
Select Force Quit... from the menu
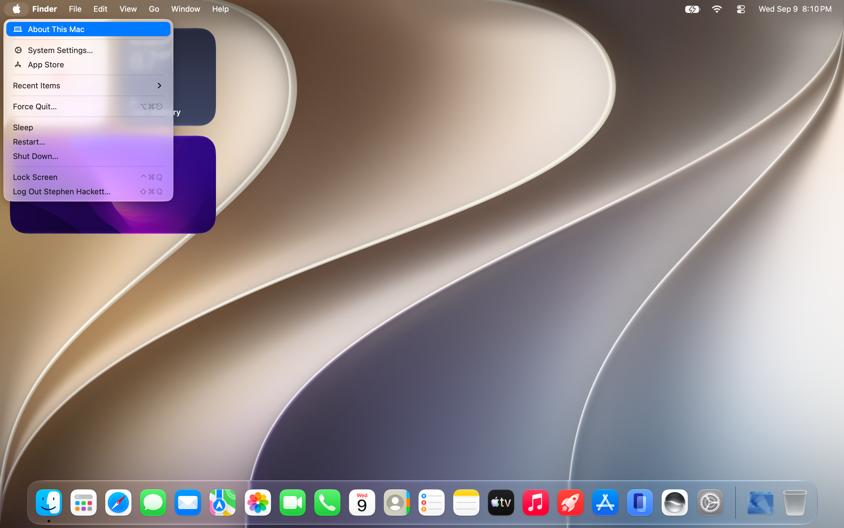(88, 107)
